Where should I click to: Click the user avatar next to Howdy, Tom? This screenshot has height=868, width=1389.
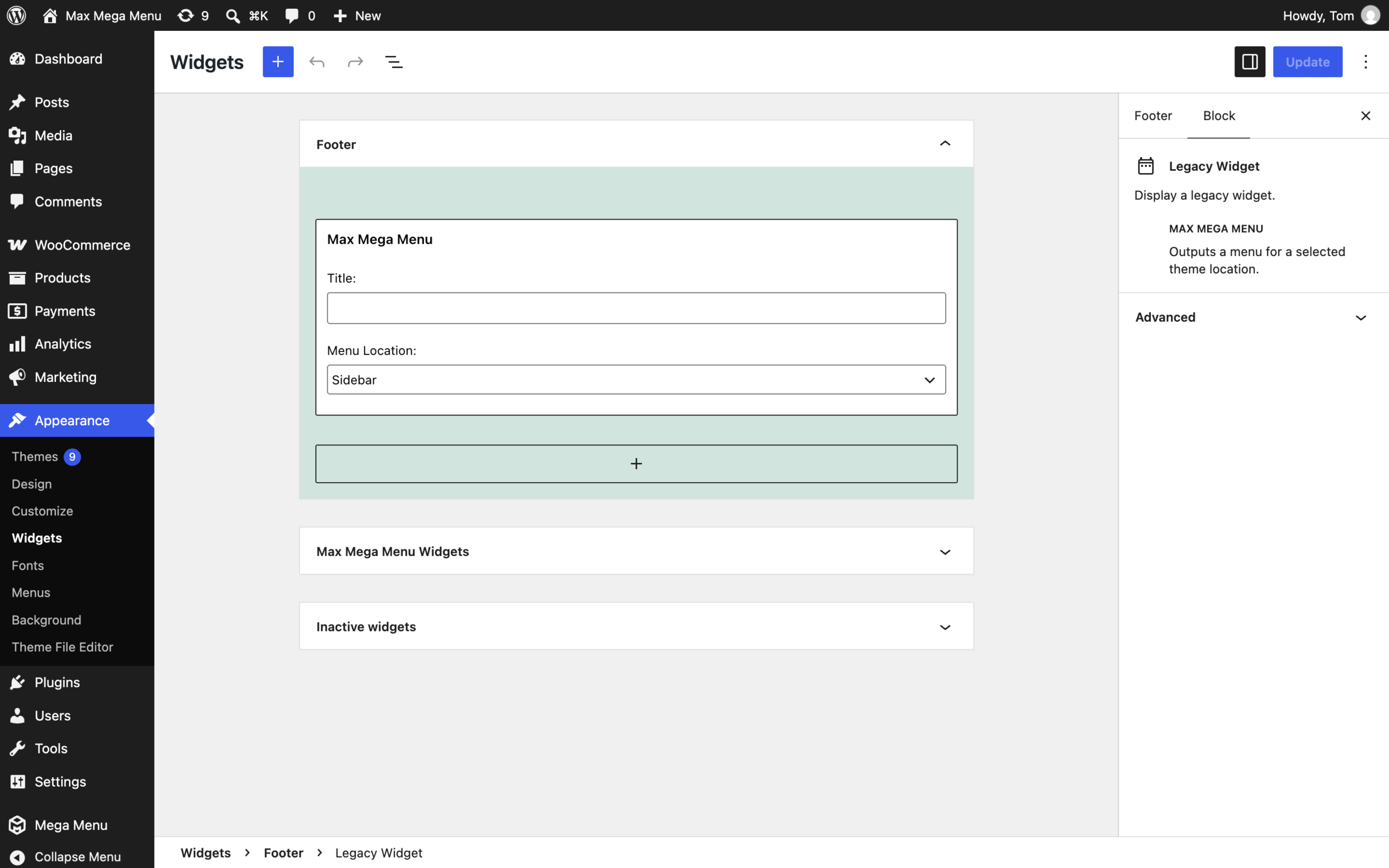pyautogui.click(x=1370, y=16)
